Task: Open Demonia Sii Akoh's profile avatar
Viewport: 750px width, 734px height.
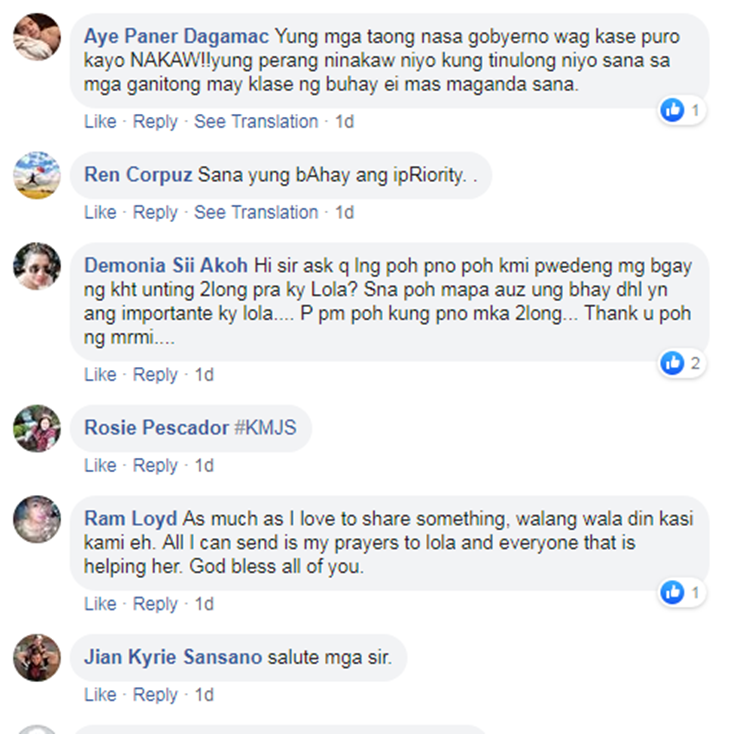Action: tap(37, 266)
